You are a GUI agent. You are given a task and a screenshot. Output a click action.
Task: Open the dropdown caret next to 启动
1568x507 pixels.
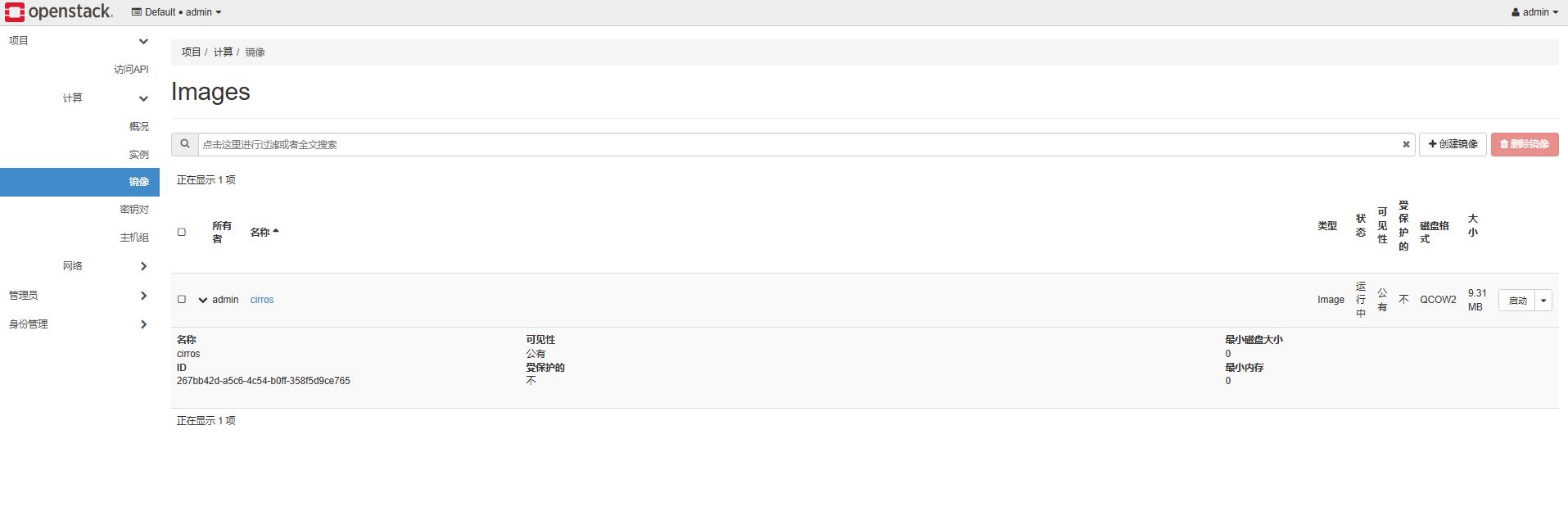coord(1543,301)
